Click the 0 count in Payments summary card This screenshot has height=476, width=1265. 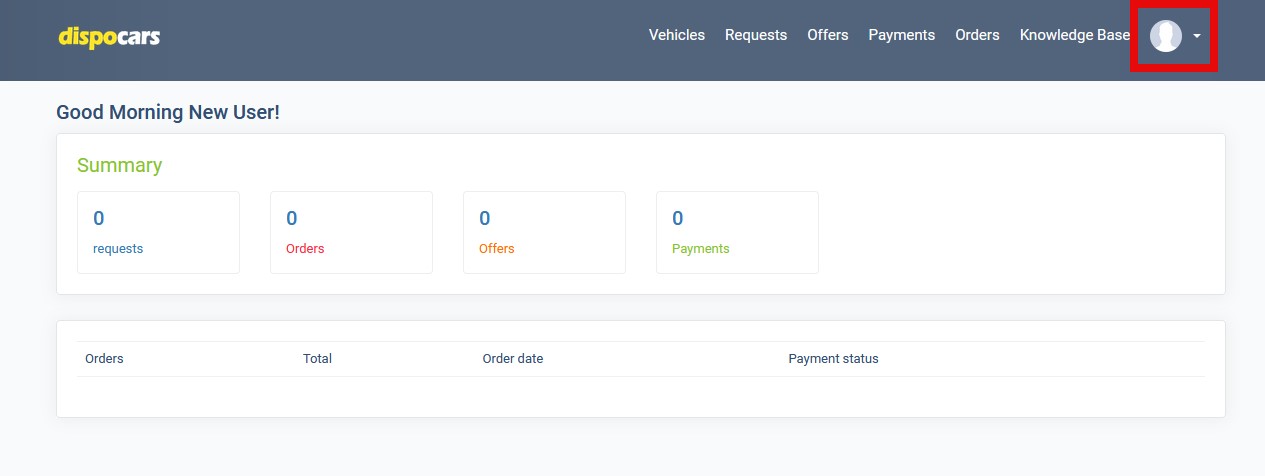click(678, 218)
